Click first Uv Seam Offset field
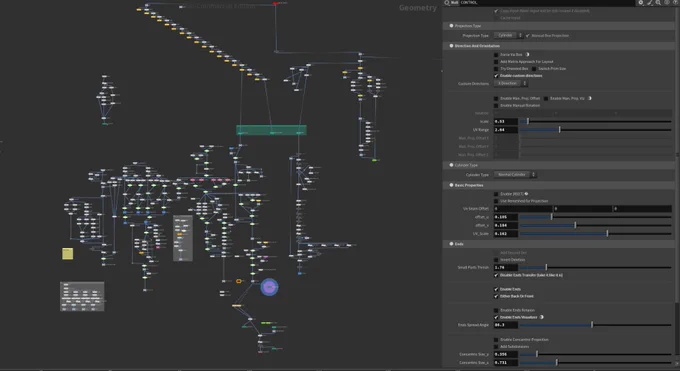Viewport: 680px width, 371px height. (x=523, y=209)
